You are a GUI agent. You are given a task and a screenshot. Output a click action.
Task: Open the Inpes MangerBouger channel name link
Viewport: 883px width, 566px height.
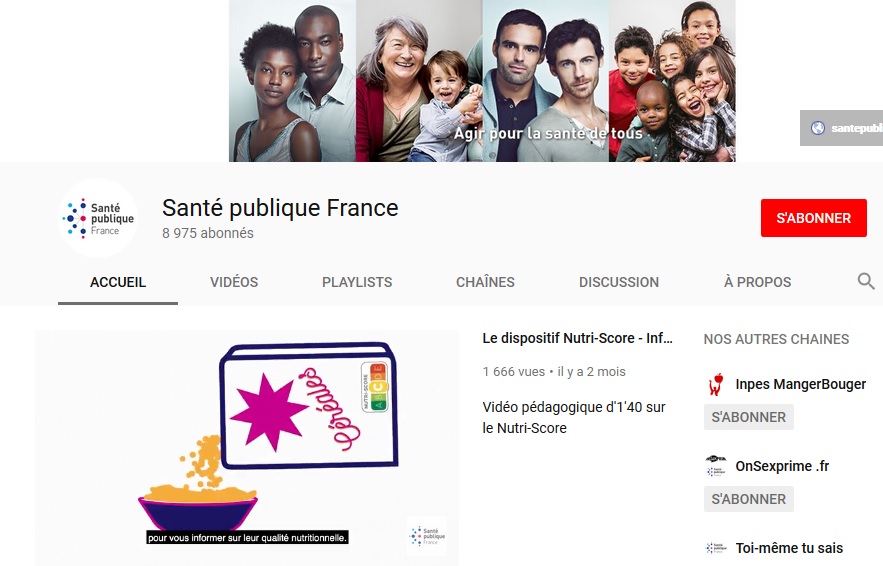click(800, 384)
